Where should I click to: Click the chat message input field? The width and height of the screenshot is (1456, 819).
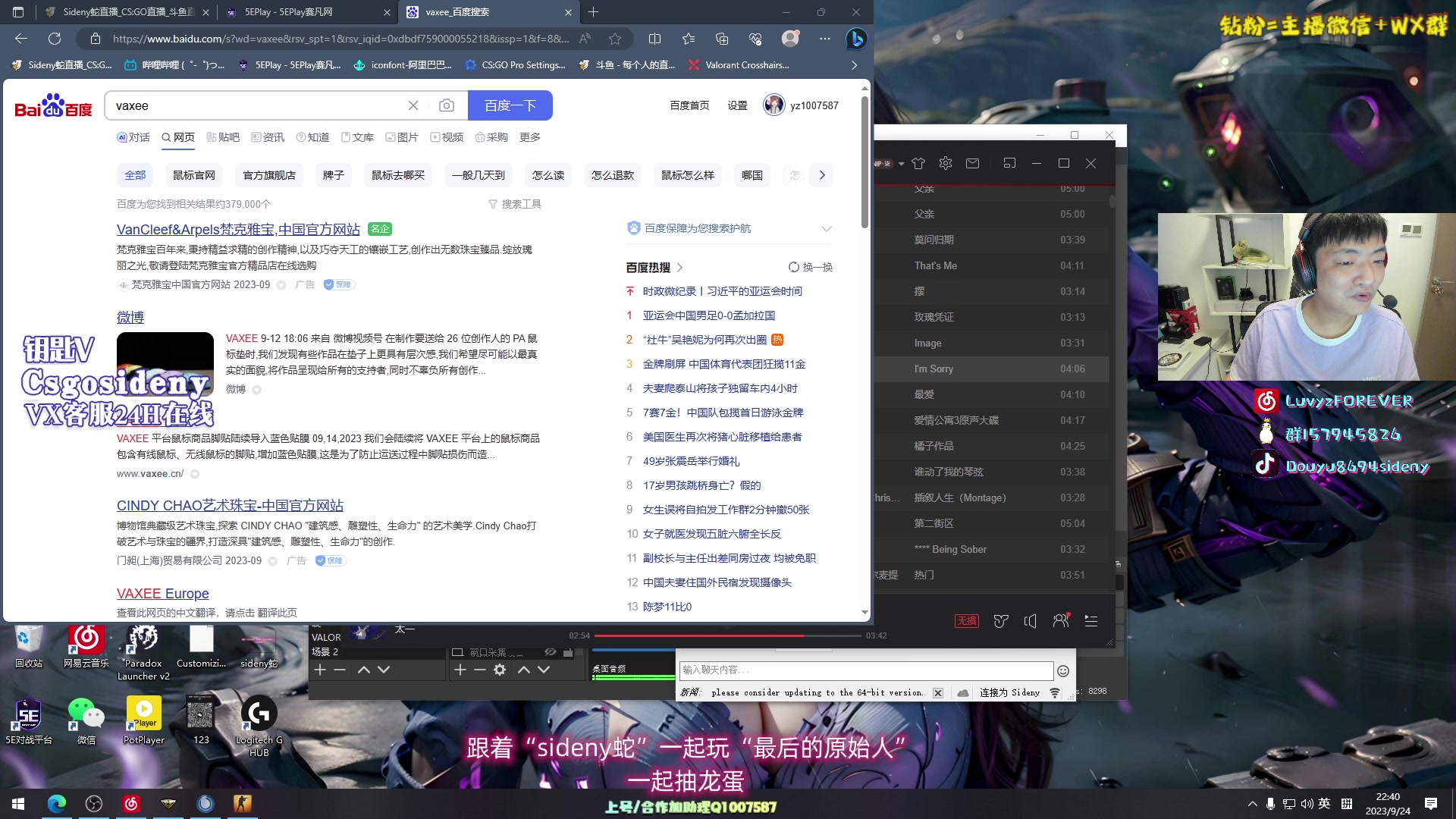click(x=866, y=670)
